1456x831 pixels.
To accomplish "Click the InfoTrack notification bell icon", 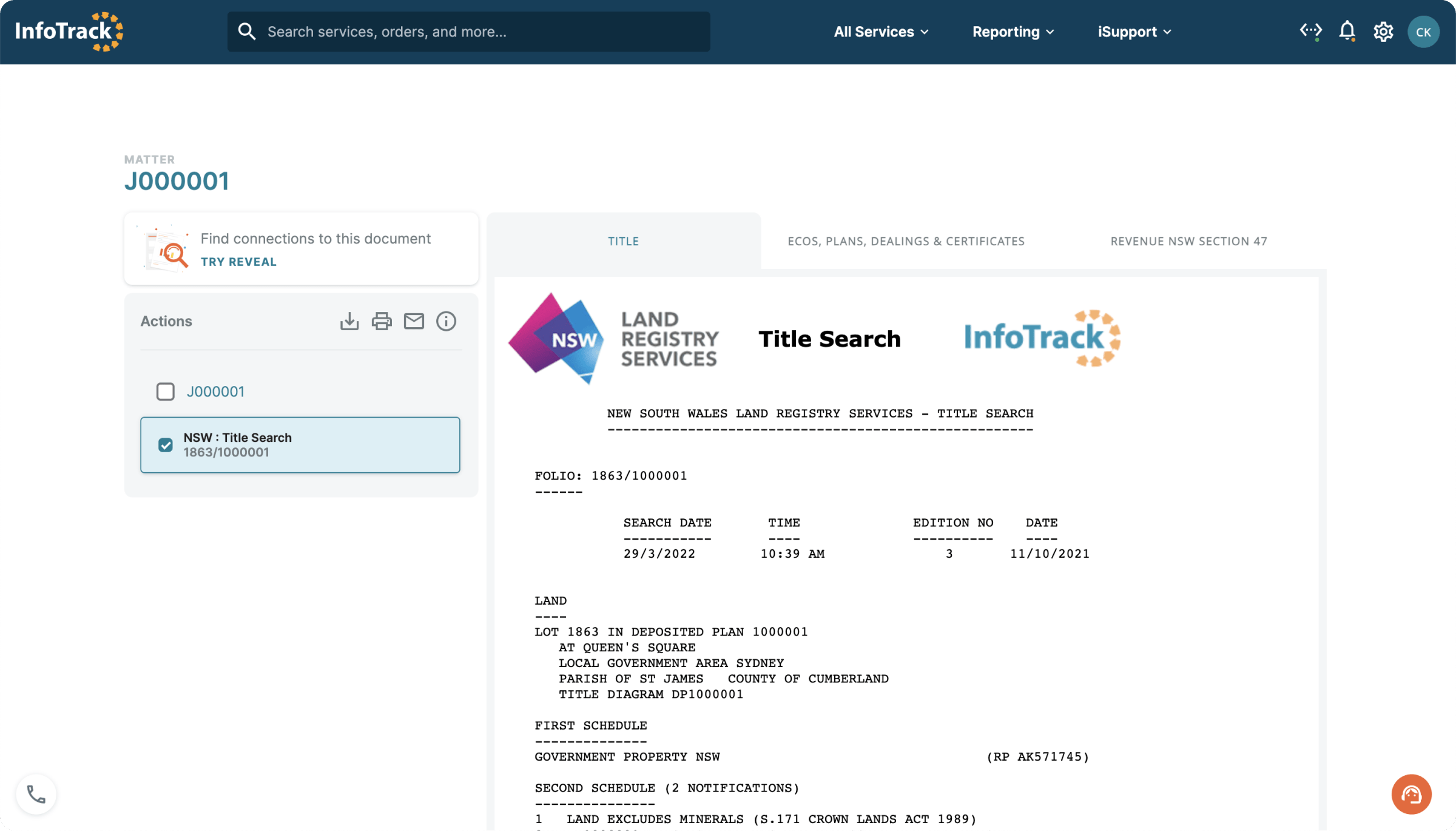I will click(1347, 31).
